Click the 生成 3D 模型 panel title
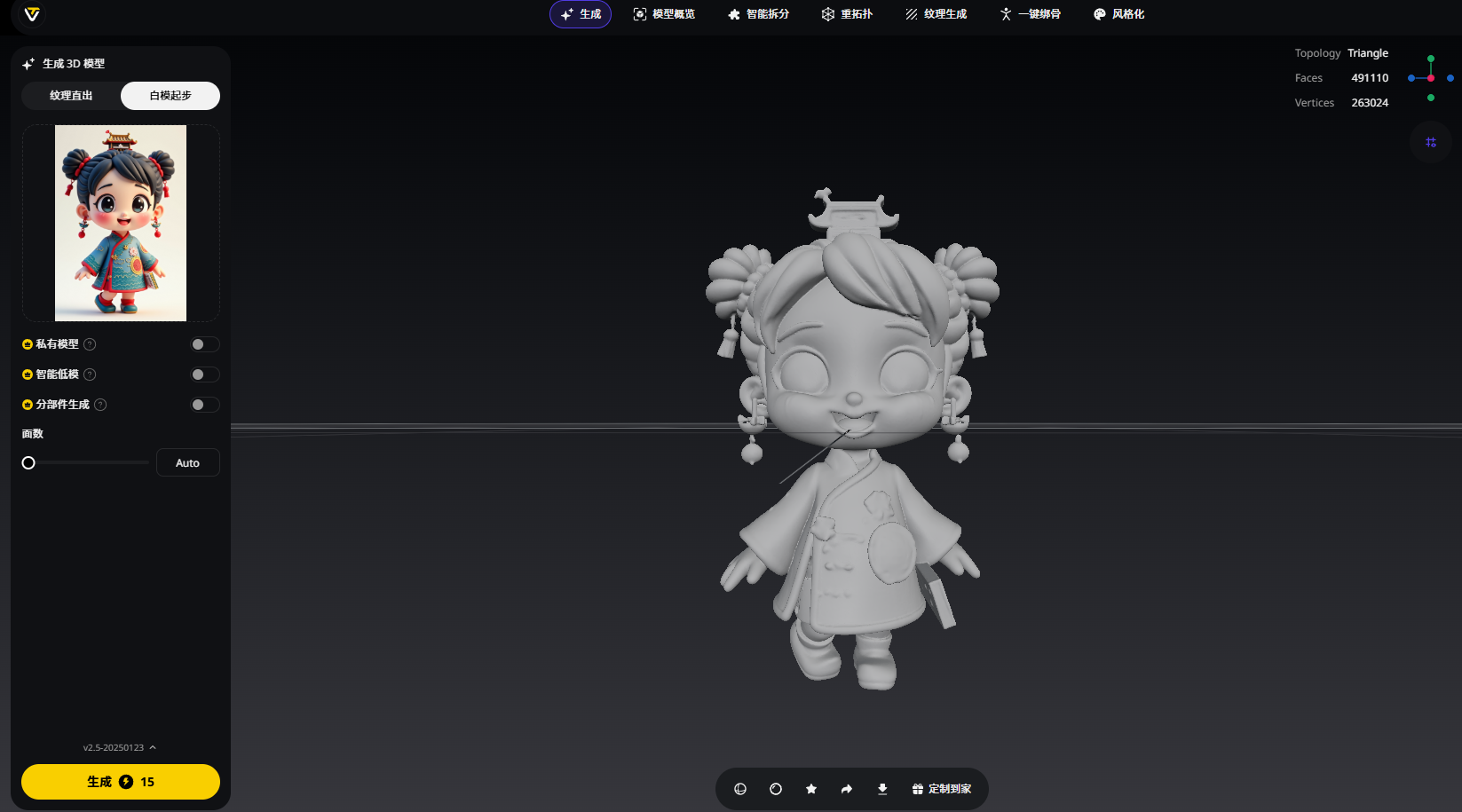This screenshot has height=812, width=1462. (x=74, y=64)
